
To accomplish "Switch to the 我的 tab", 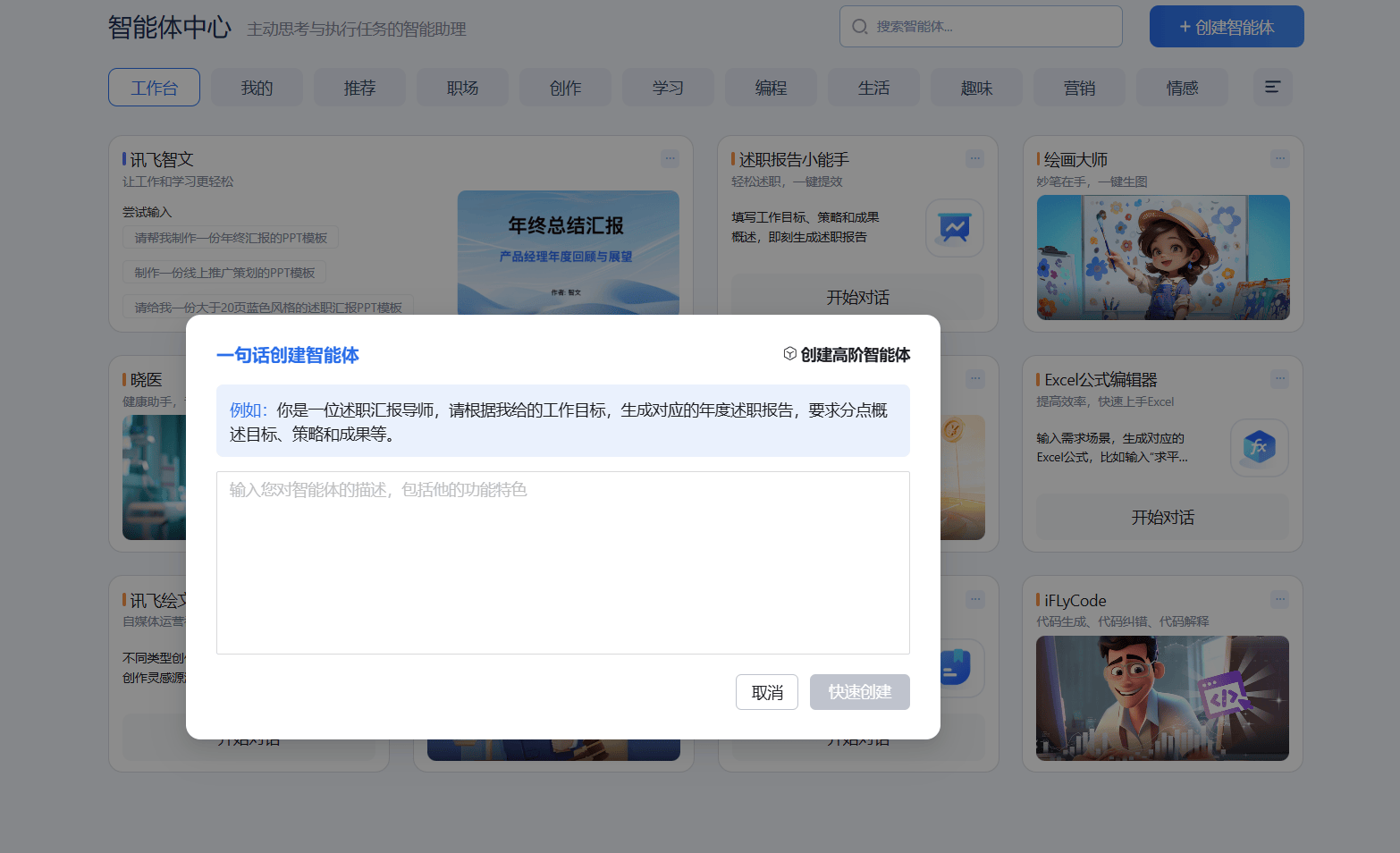I will (x=257, y=88).
